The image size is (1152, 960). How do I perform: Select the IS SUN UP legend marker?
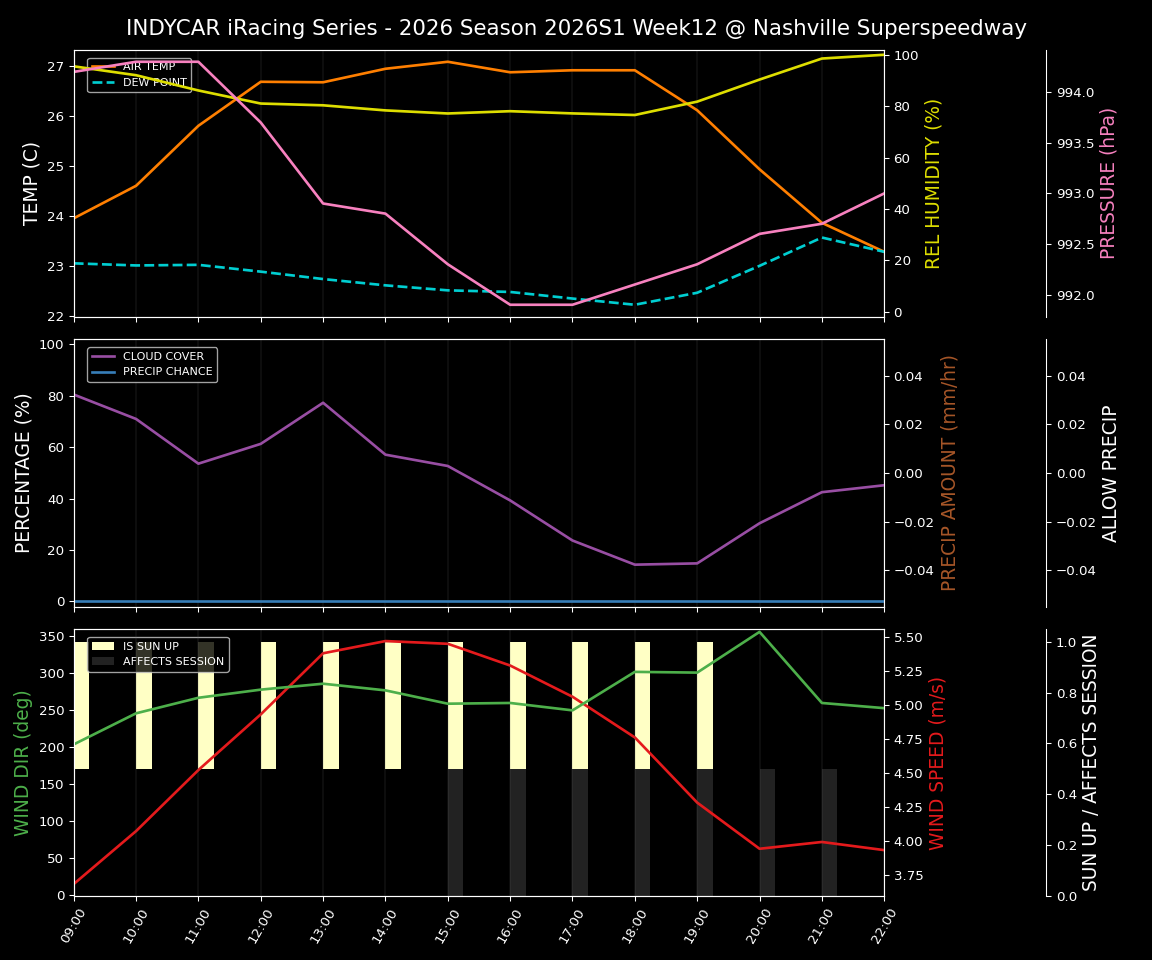pyautogui.click(x=105, y=645)
